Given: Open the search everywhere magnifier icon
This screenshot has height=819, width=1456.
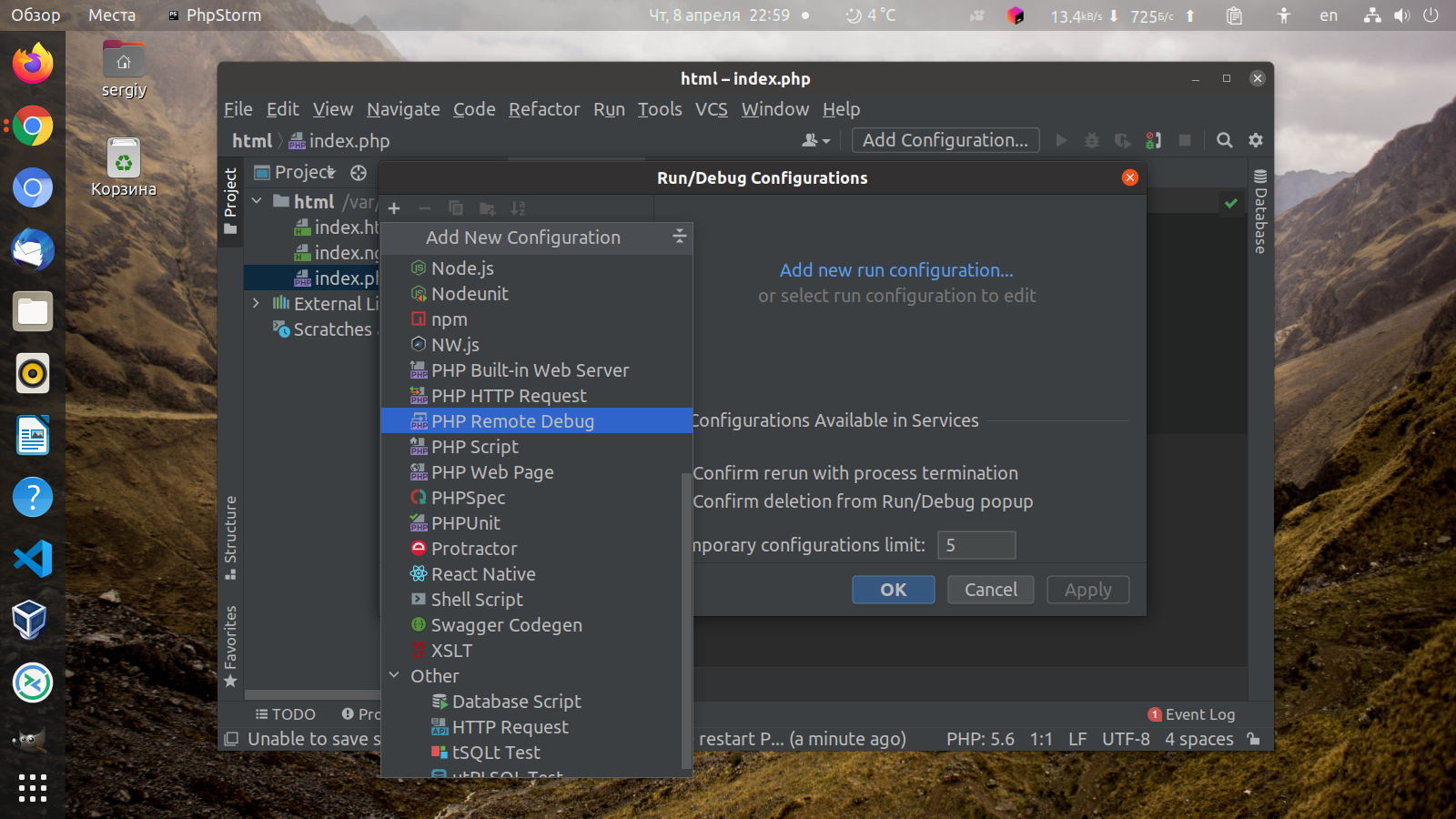Looking at the screenshot, I should [x=1225, y=140].
